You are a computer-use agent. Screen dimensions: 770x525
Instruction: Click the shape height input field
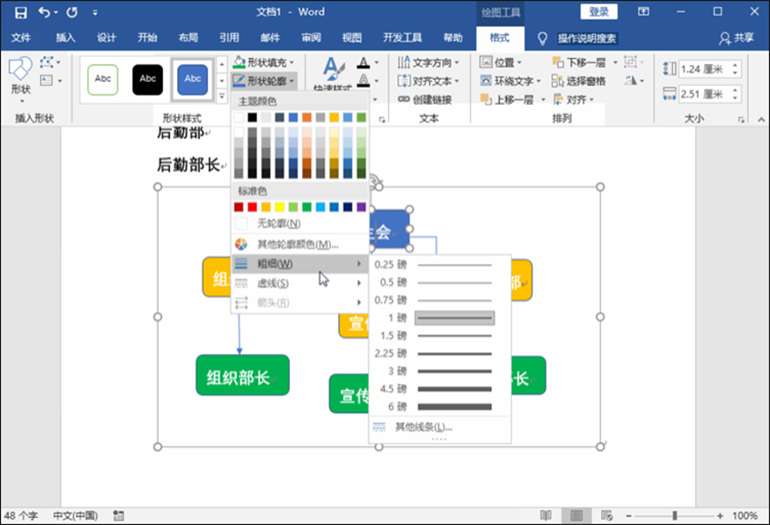(x=705, y=69)
